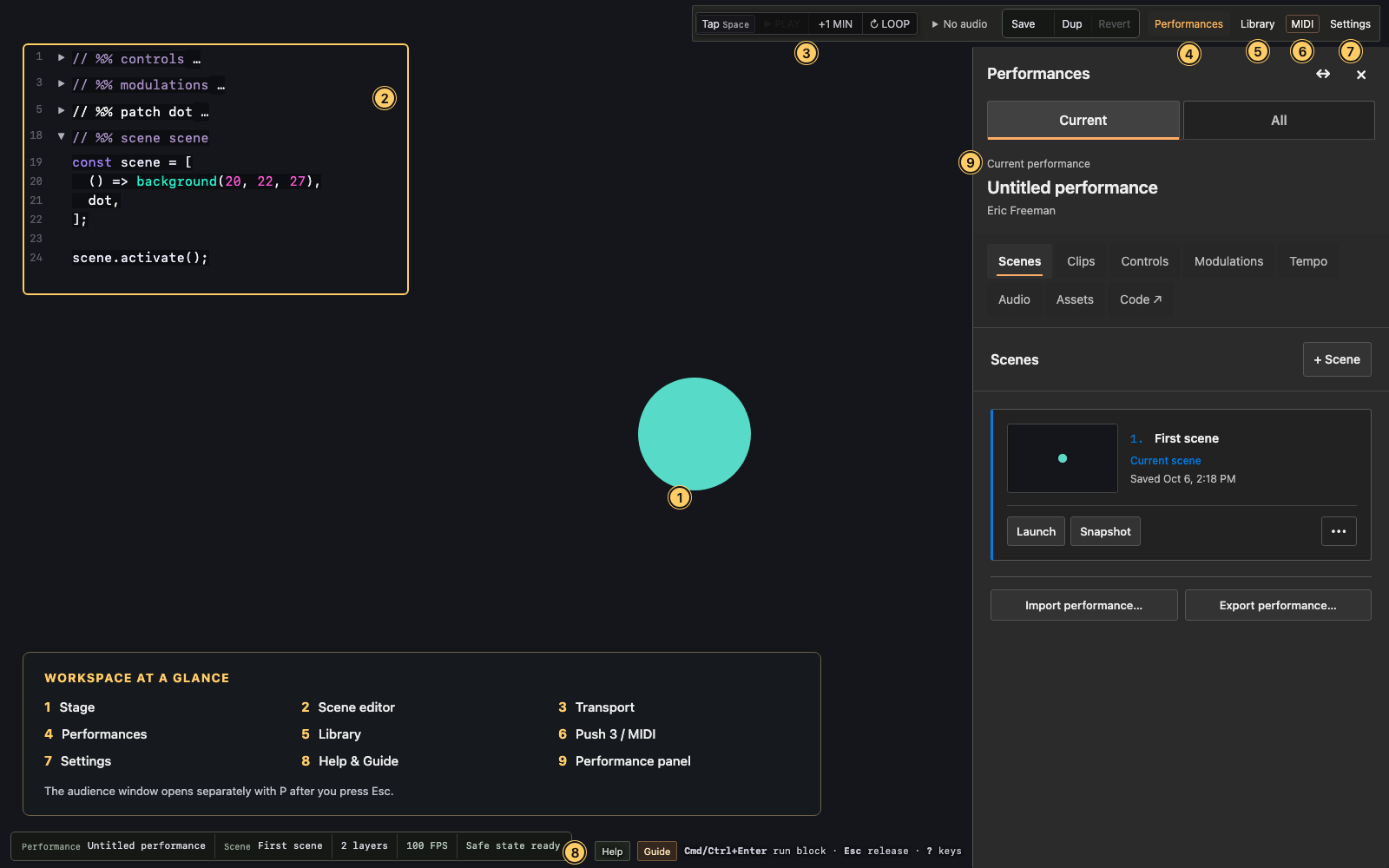Select the Tempo tab
Screen dimensions: 1389x868
1308,261
